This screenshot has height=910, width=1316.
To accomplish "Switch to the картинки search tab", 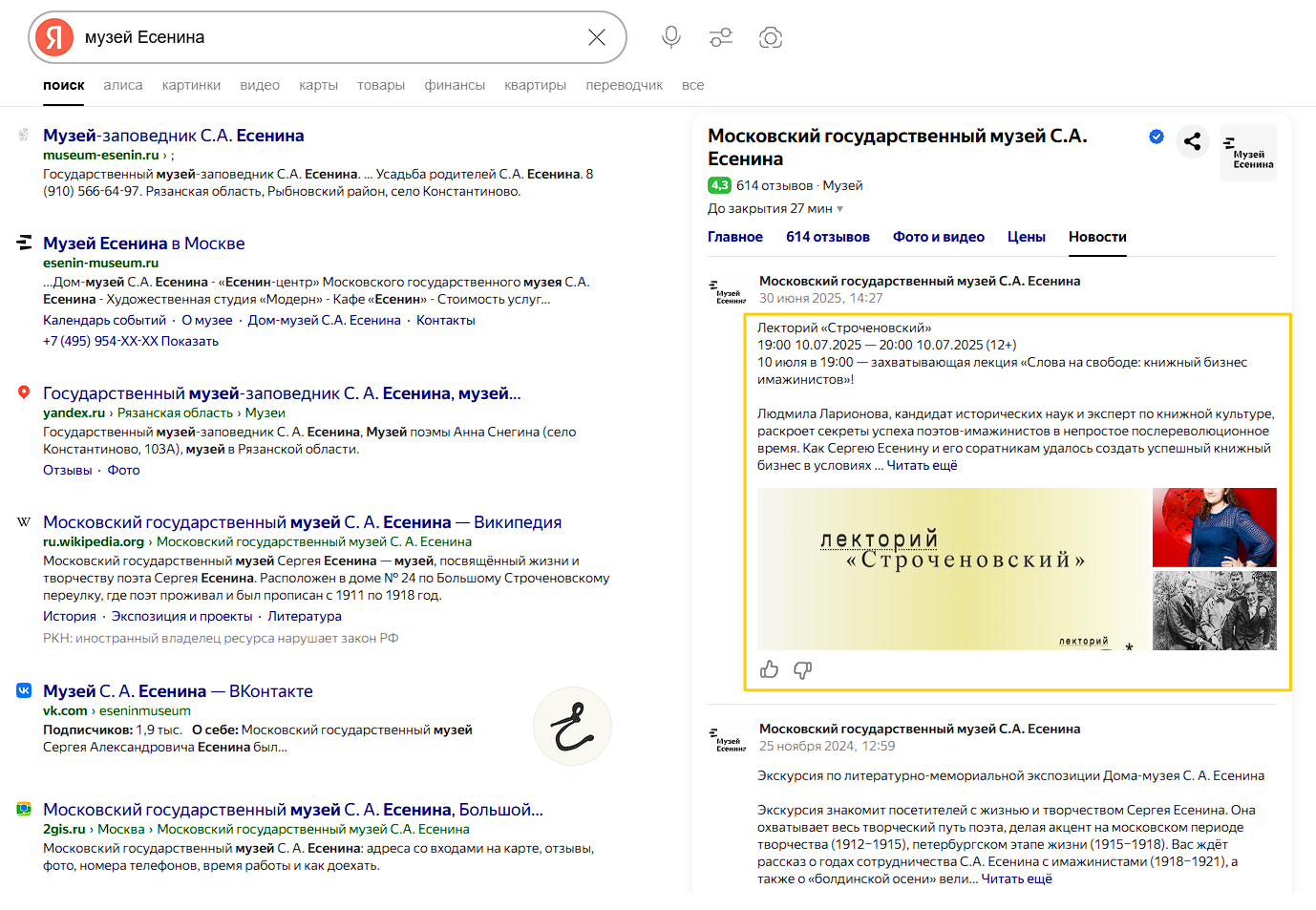I will (191, 85).
